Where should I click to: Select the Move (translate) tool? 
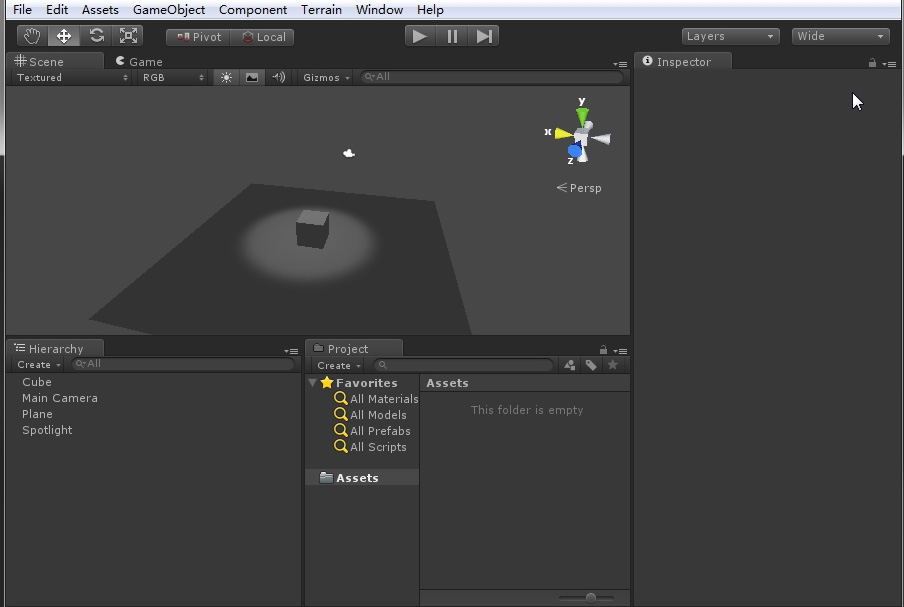[x=64, y=36]
